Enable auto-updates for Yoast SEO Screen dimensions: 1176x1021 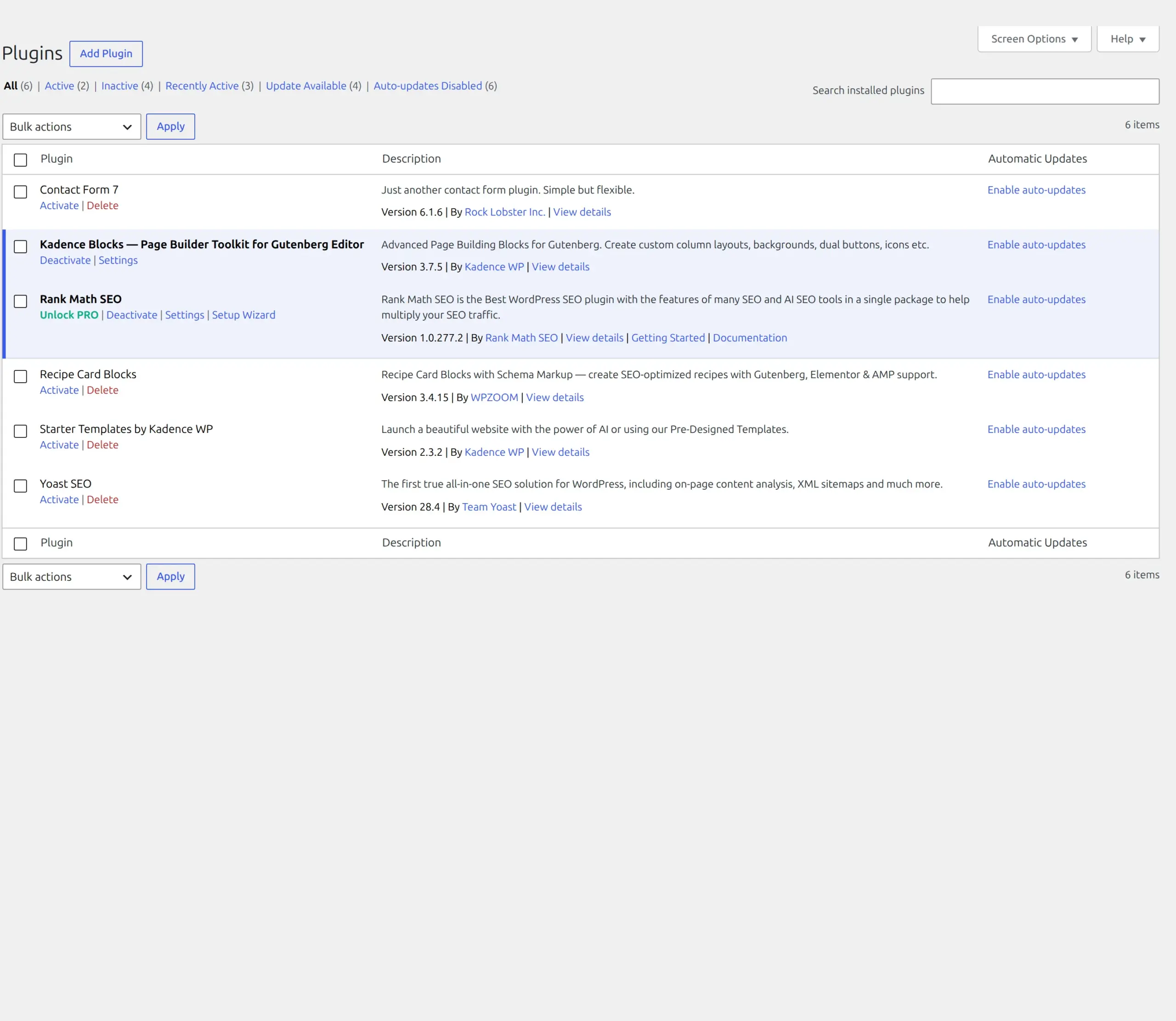[x=1036, y=484]
